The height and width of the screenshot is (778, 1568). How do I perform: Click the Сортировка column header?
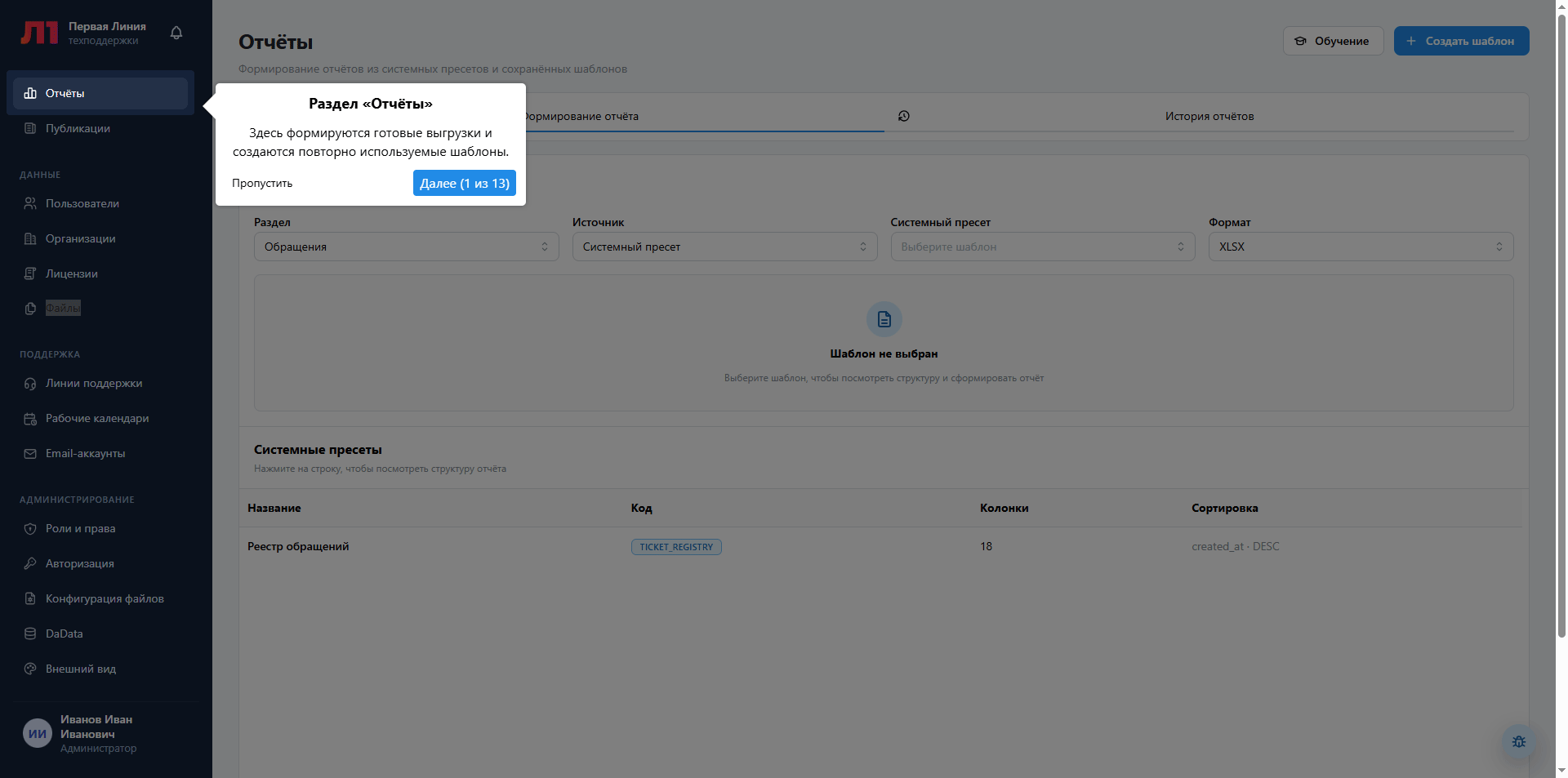click(x=1224, y=508)
